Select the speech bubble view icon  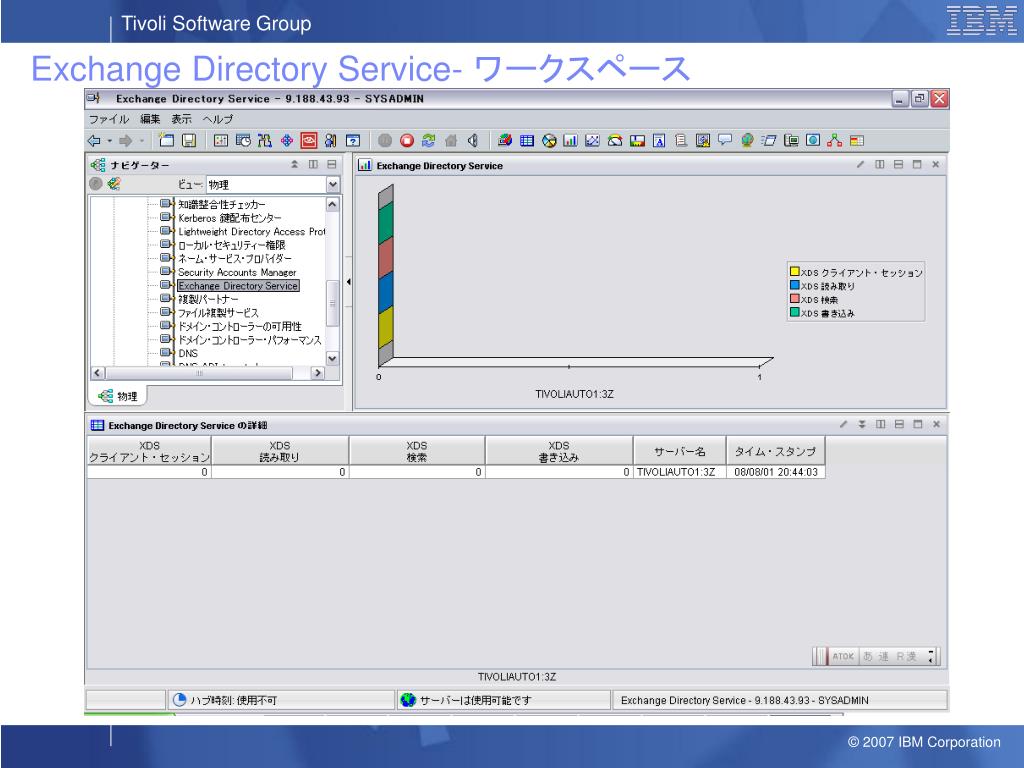point(725,140)
